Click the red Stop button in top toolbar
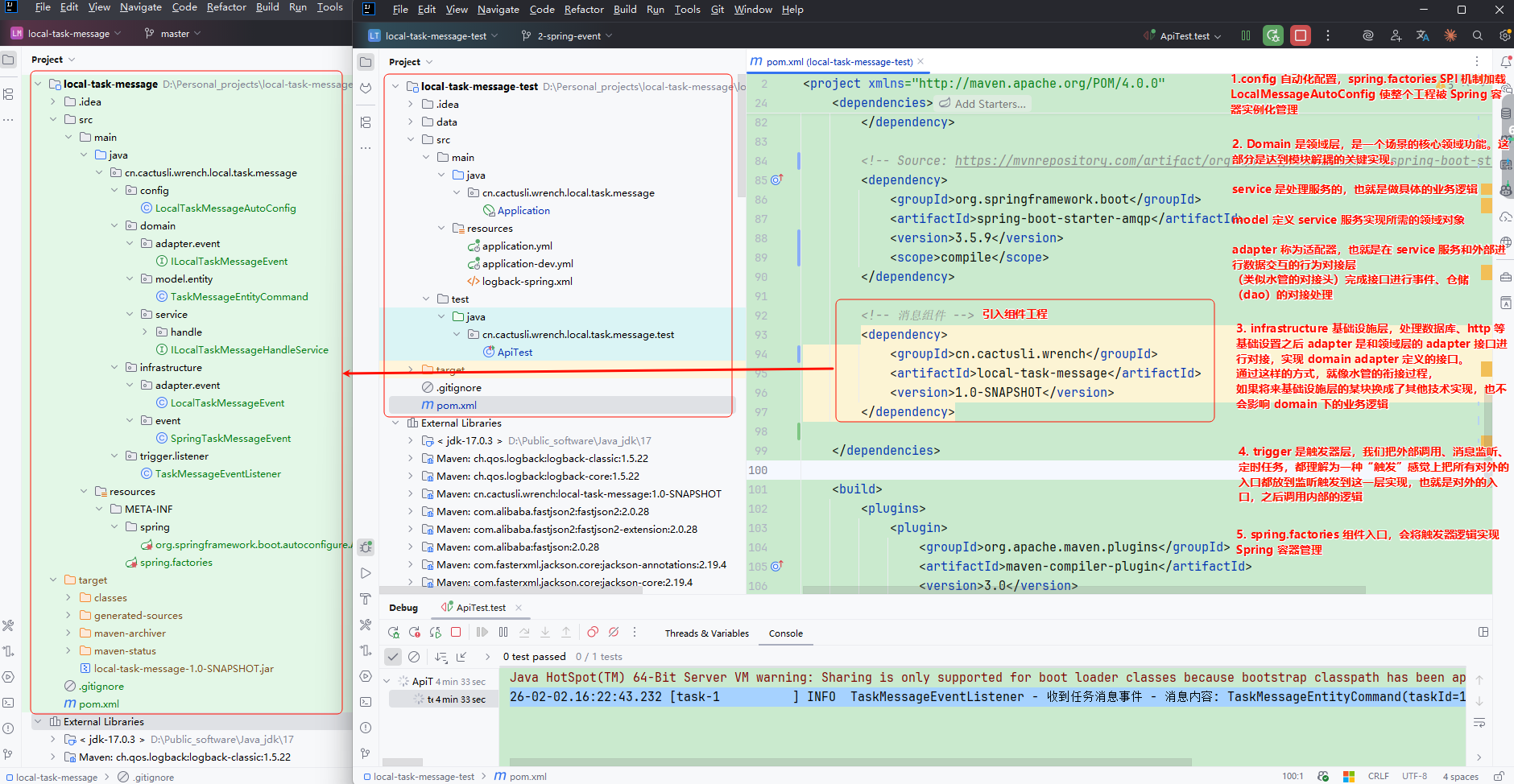1514x784 pixels. pyautogui.click(x=1300, y=35)
